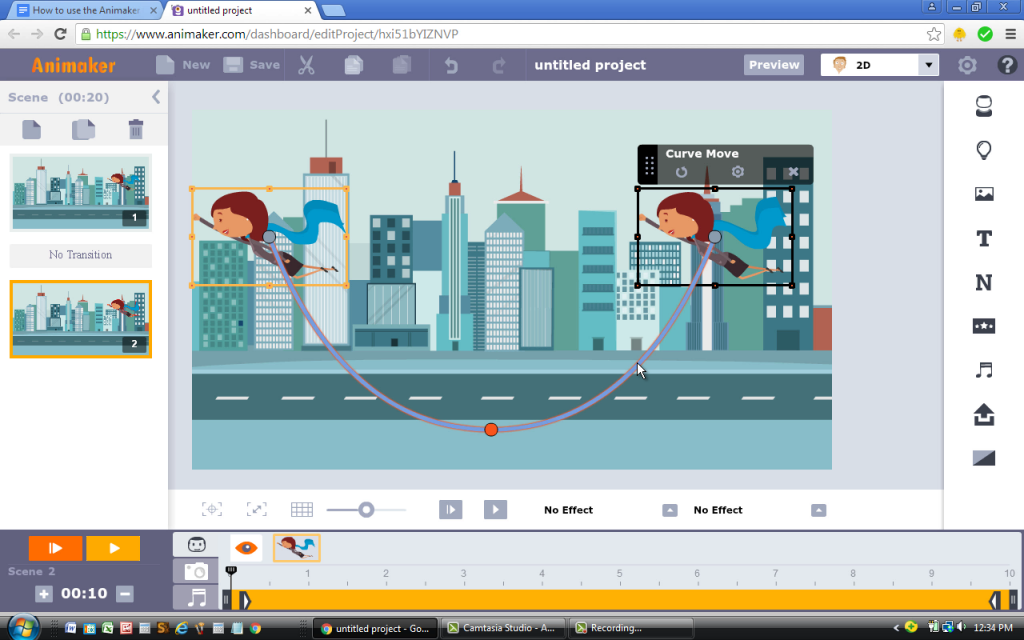Expand the exit effect No Effect list
1024x640 pixels.
tap(818, 510)
